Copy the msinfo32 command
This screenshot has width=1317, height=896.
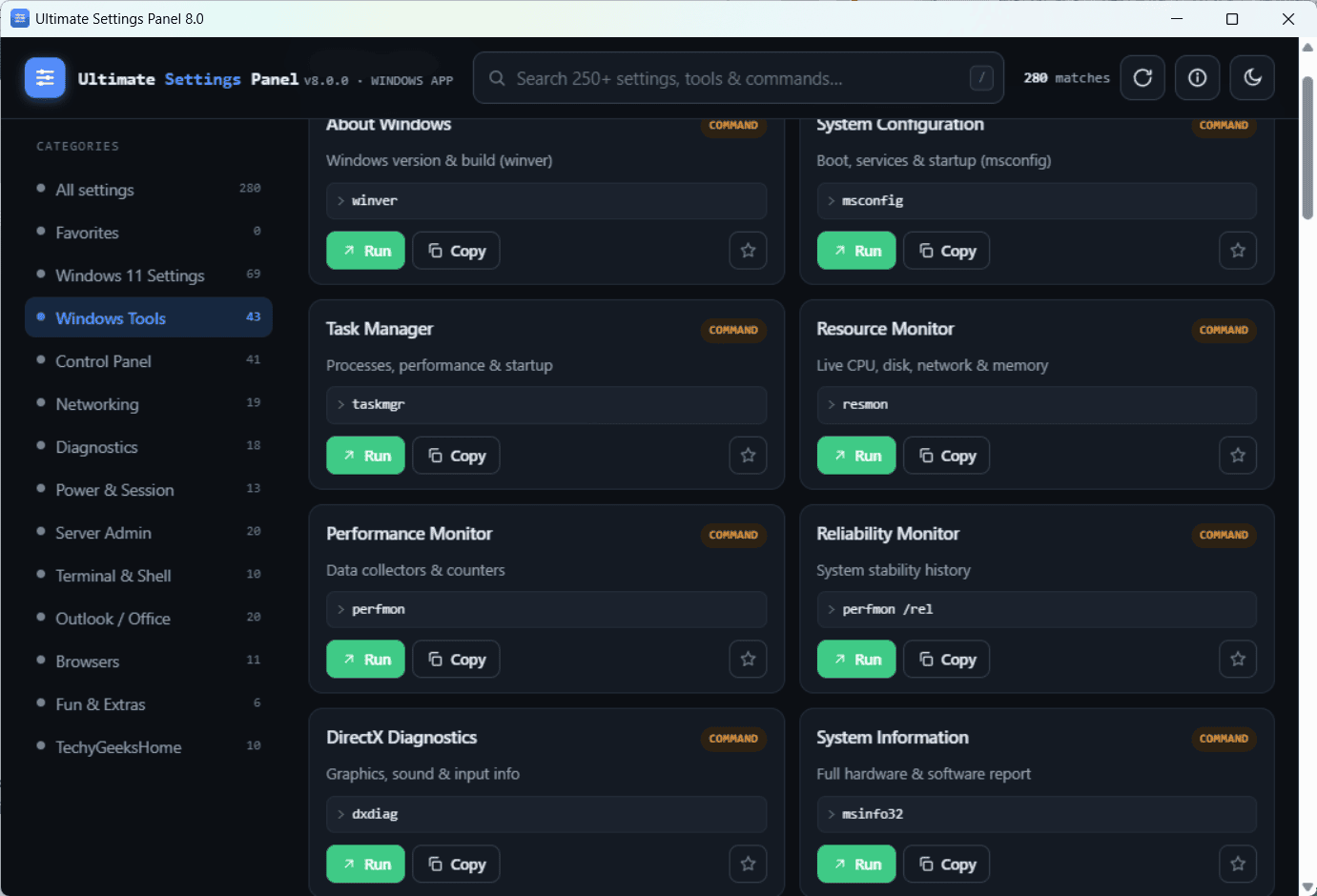pos(947,865)
